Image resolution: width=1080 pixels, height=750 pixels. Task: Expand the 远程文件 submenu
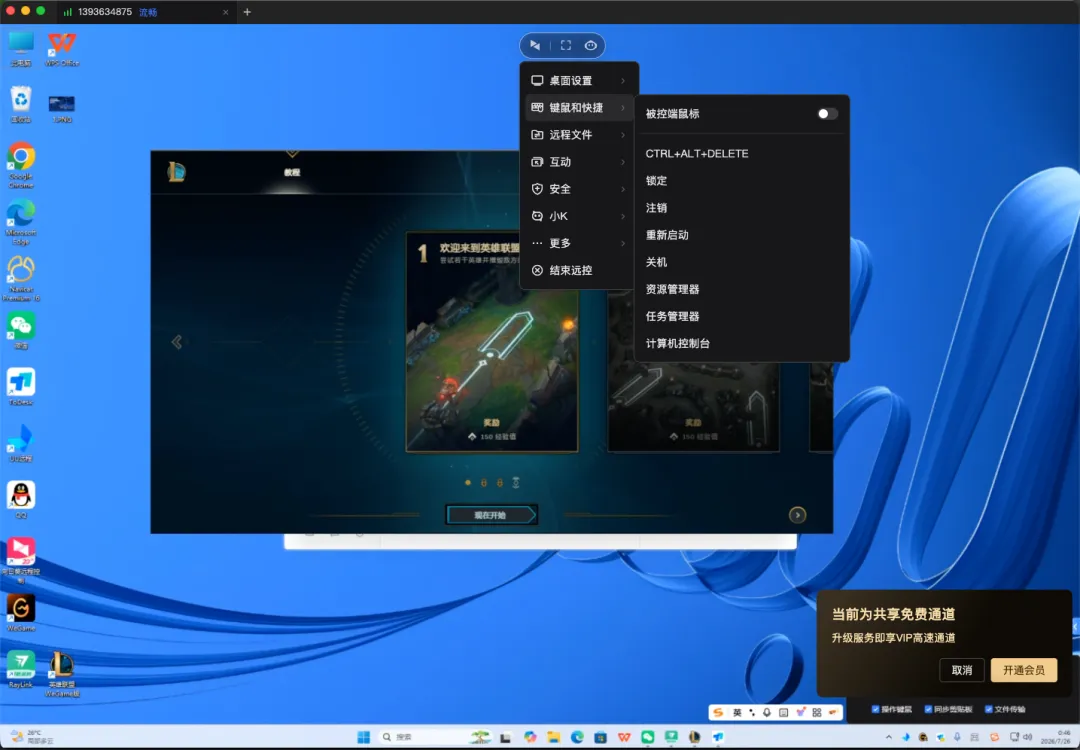pyautogui.click(x=579, y=135)
